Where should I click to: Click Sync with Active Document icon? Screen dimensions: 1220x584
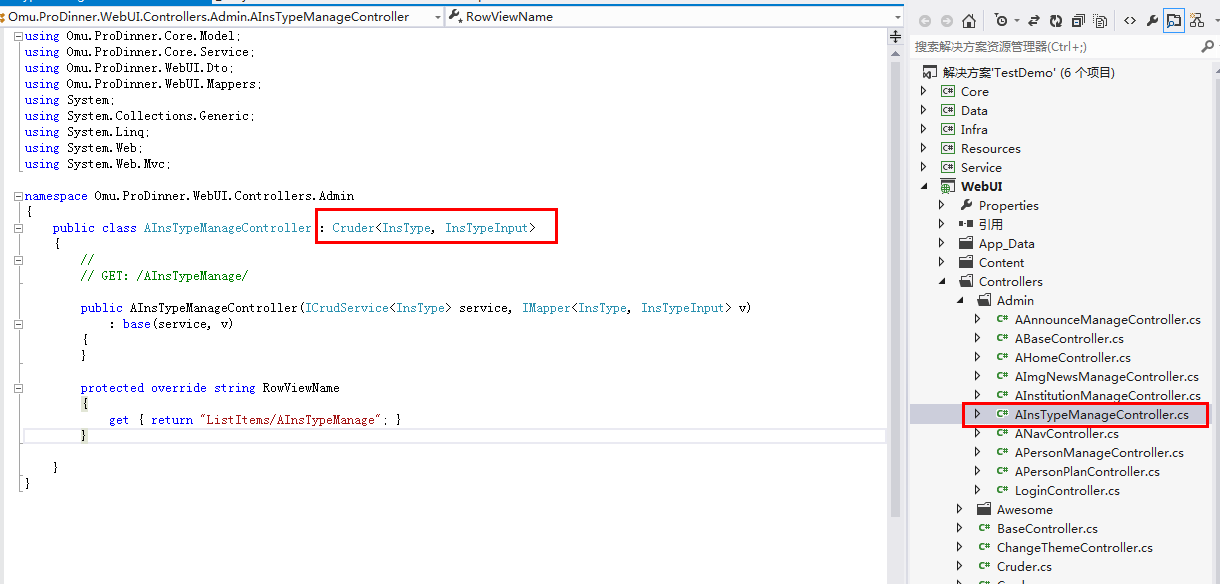tap(1033, 20)
